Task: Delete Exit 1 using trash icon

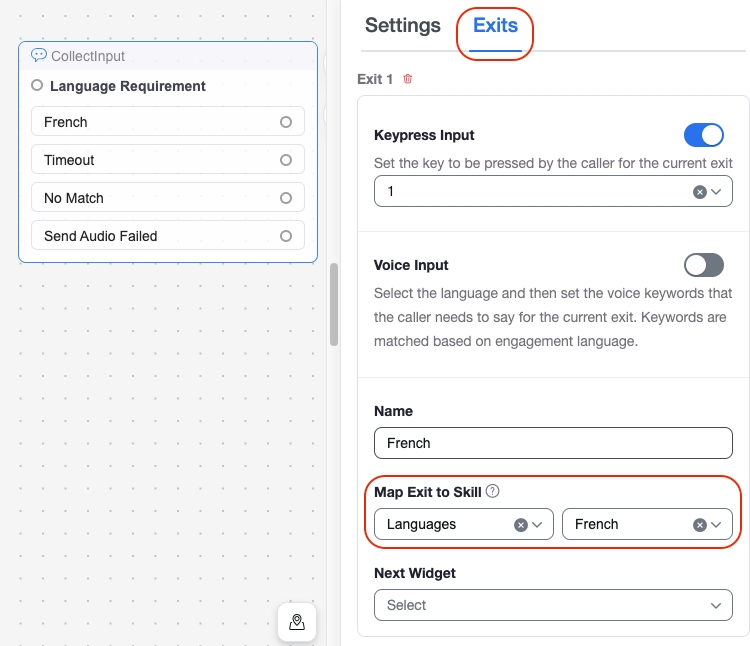Action: [x=407, y=79]
